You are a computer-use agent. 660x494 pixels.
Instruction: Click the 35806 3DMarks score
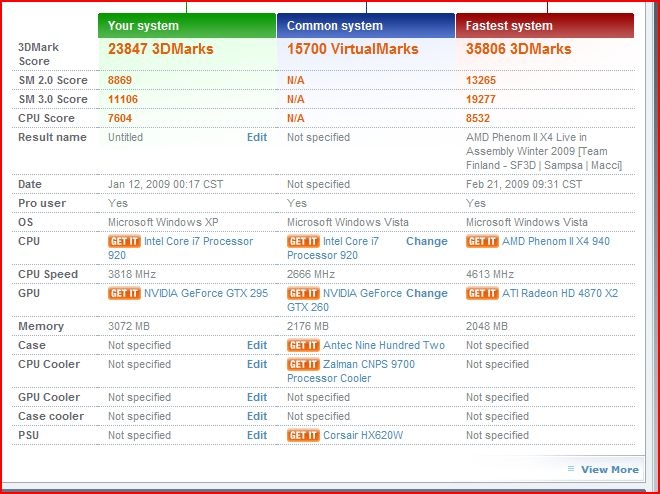[x=519, y=49]
